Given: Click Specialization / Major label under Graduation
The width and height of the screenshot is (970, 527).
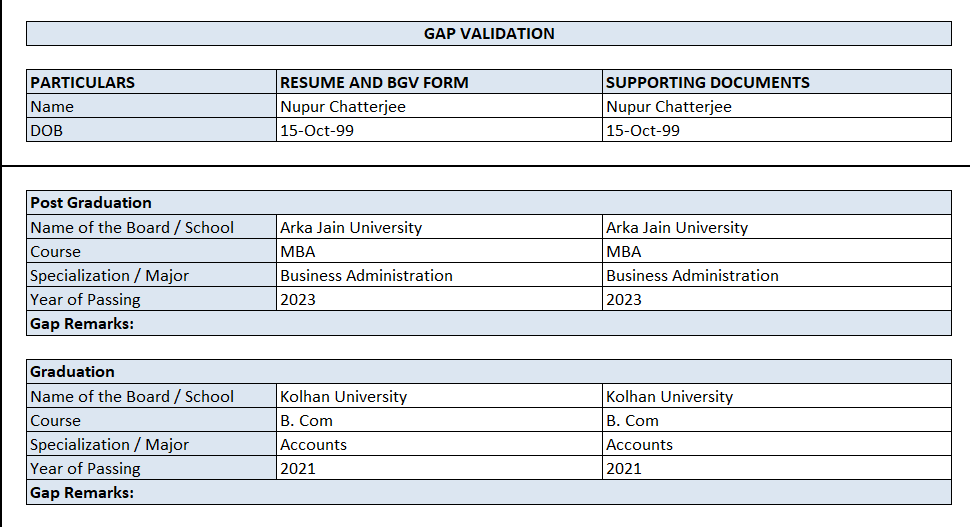Looking at the screenshot, I should [x=109, y=445].
